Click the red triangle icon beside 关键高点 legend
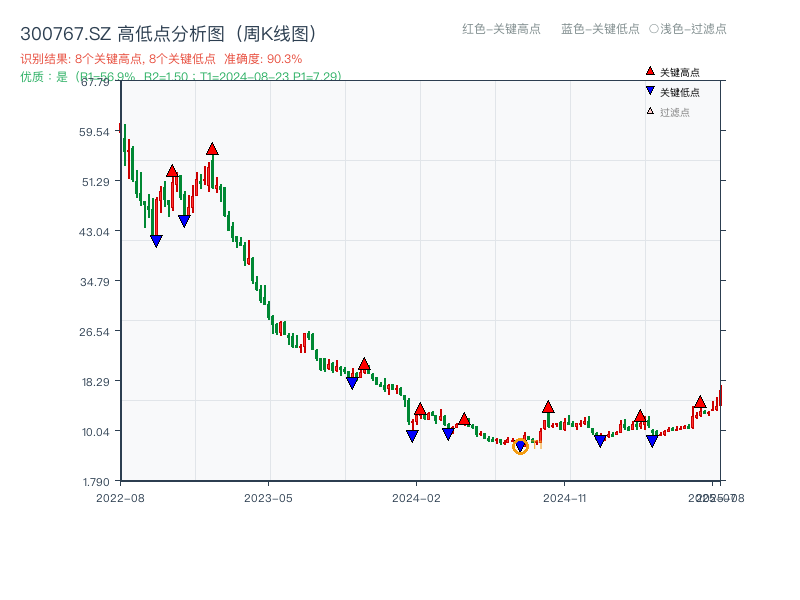 point(650,71)
